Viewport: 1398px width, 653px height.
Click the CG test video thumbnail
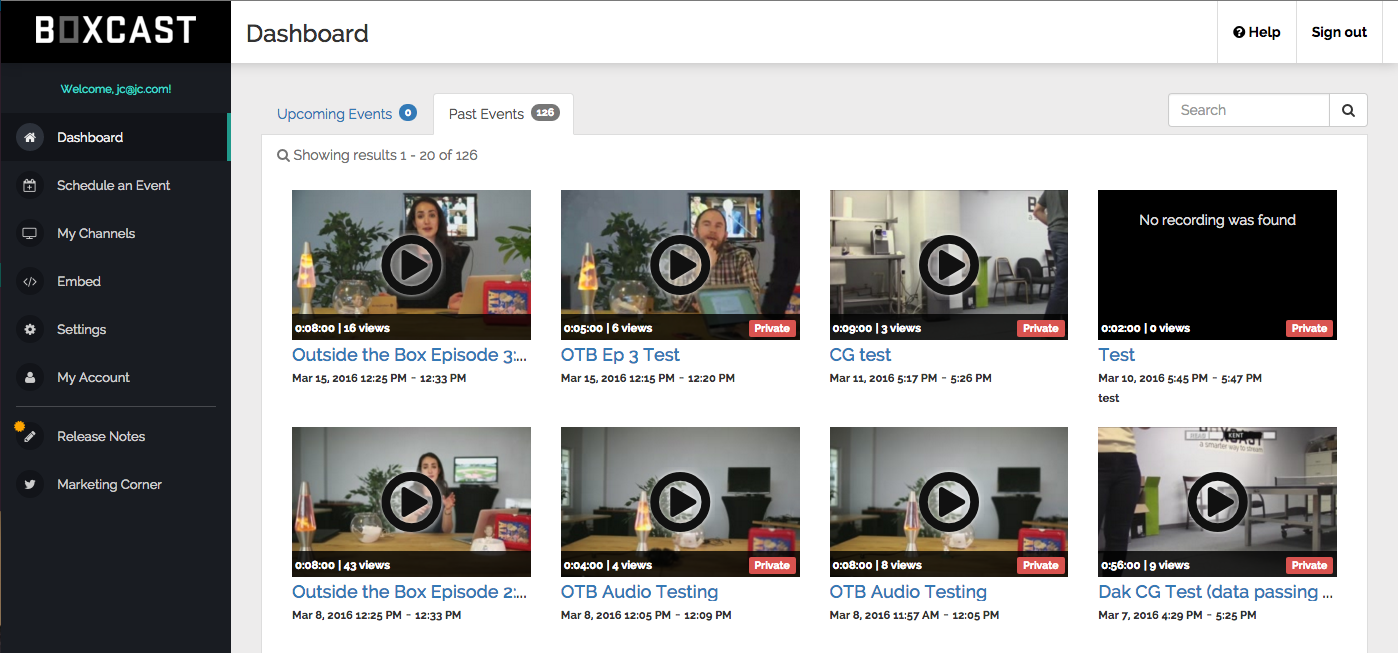[x=948, y=264]
